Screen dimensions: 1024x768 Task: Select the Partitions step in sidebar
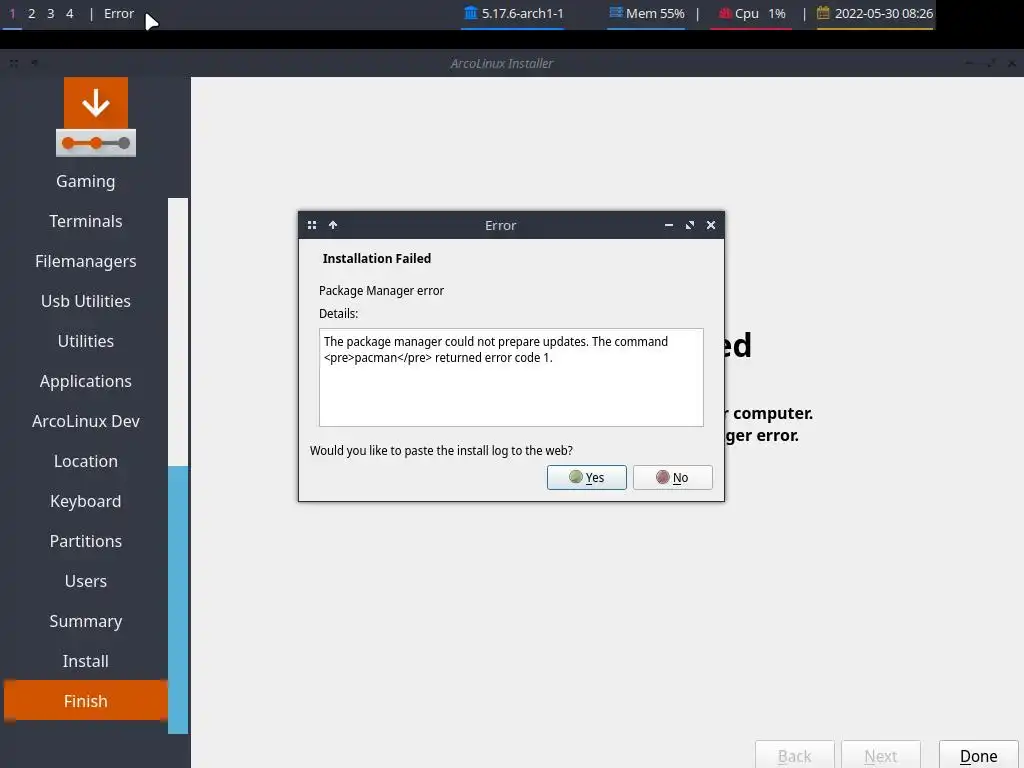86,541
